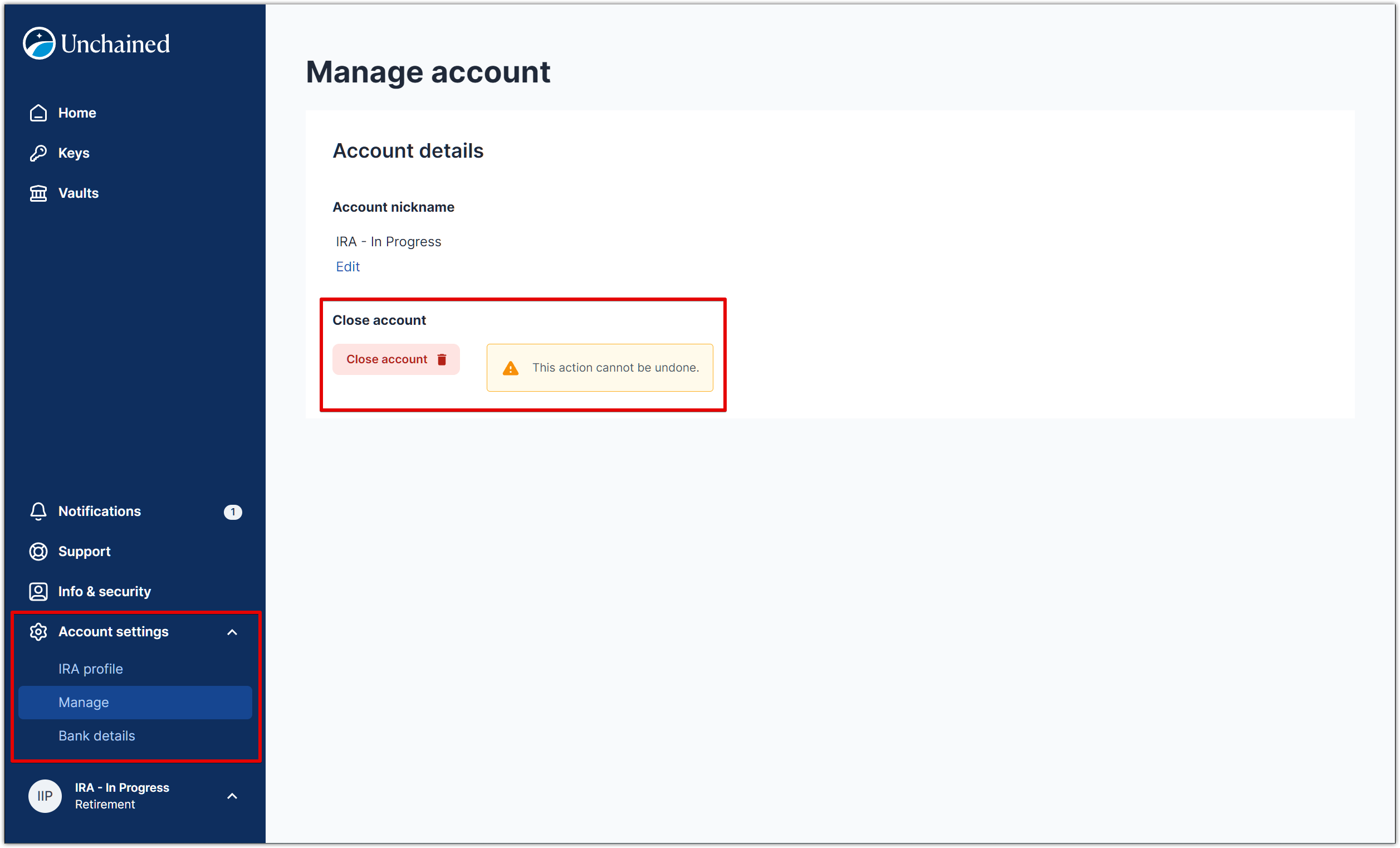Open the notifications badge showing 1

click(x=233, y=511)
